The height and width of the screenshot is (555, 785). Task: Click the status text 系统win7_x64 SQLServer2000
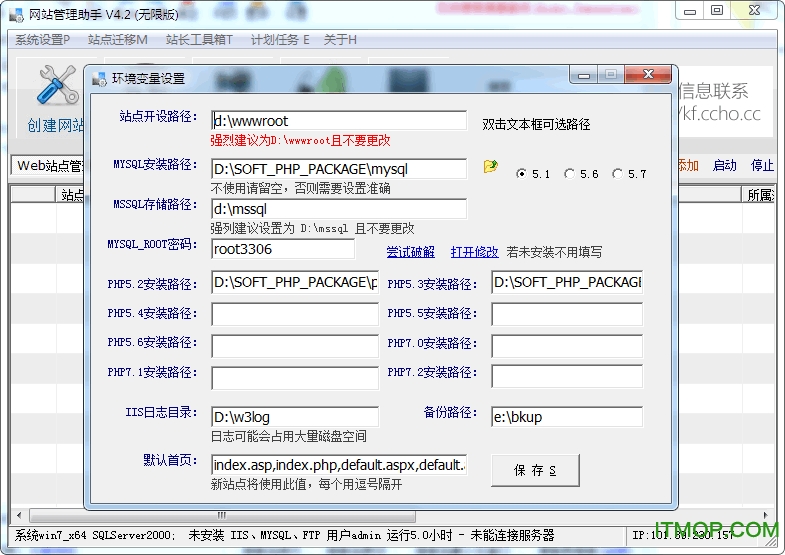[93, 535]
